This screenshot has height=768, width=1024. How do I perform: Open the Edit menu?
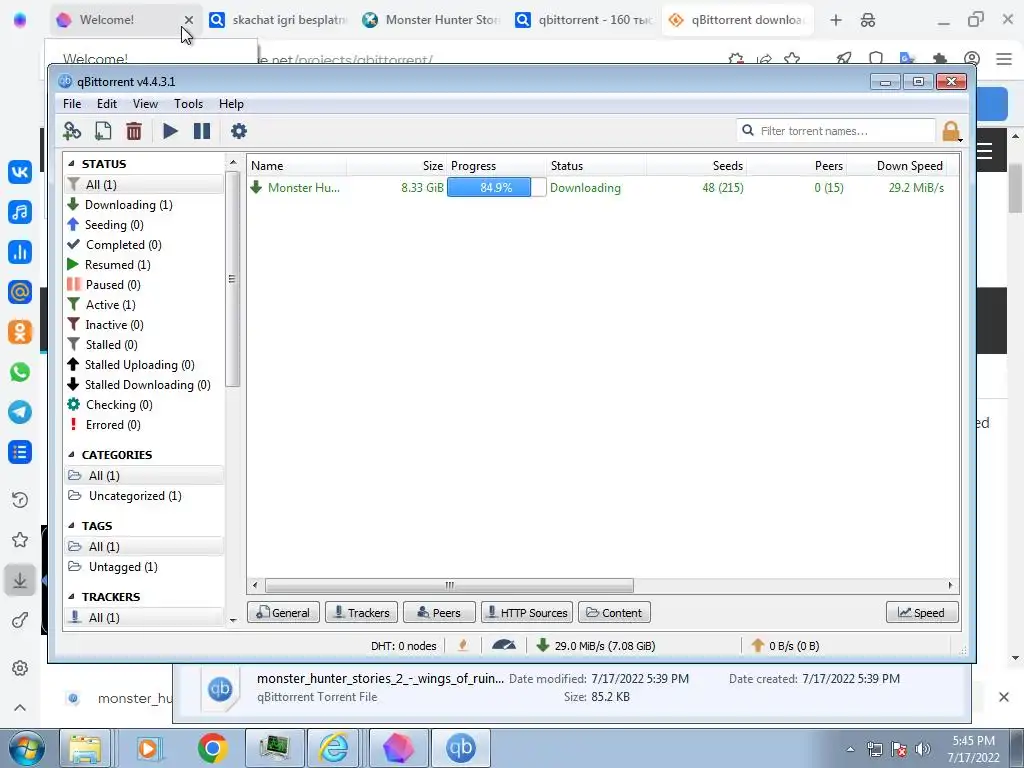point(106,104)
